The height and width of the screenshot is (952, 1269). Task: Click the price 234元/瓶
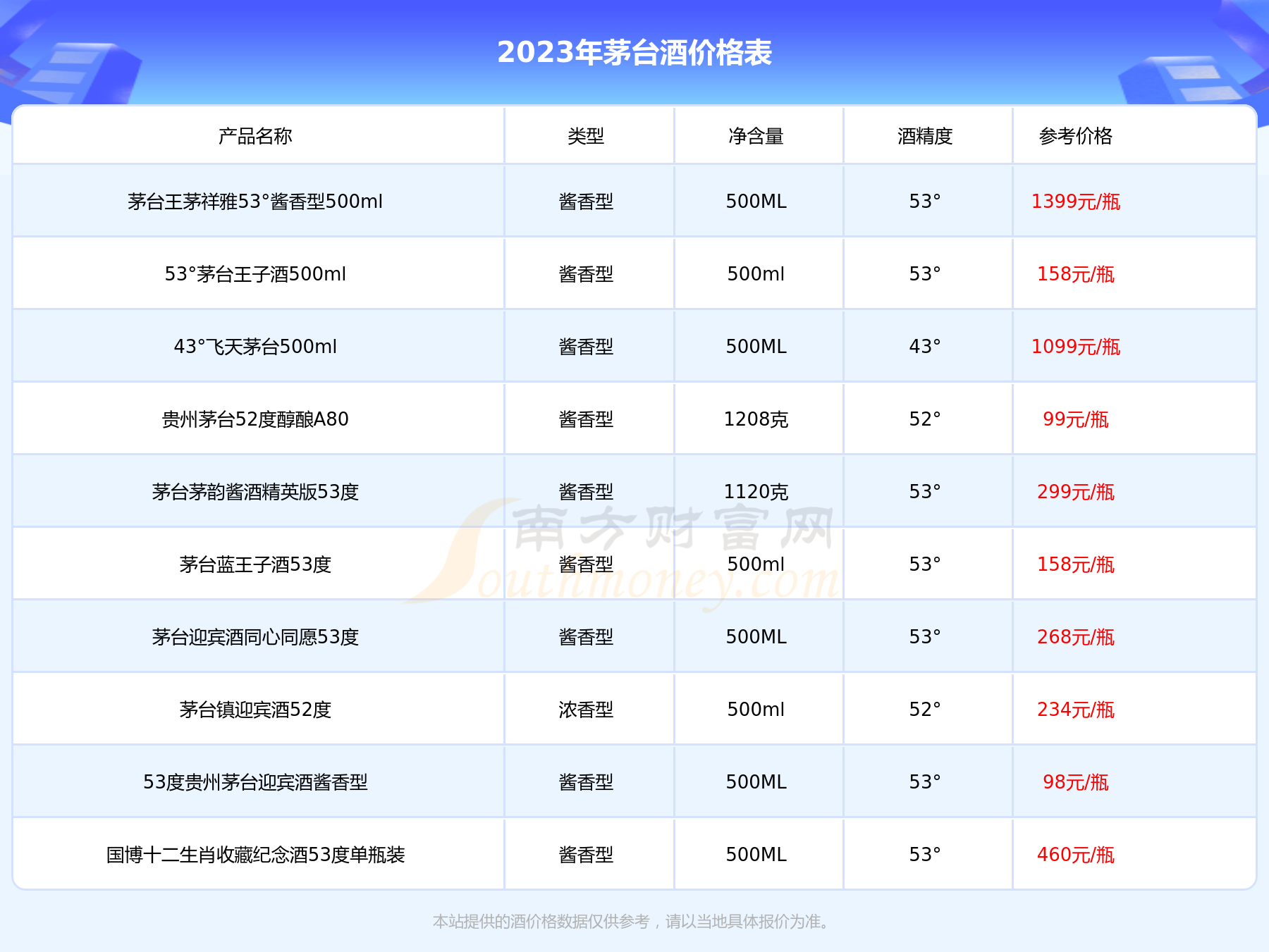(x=1075, y=710)
